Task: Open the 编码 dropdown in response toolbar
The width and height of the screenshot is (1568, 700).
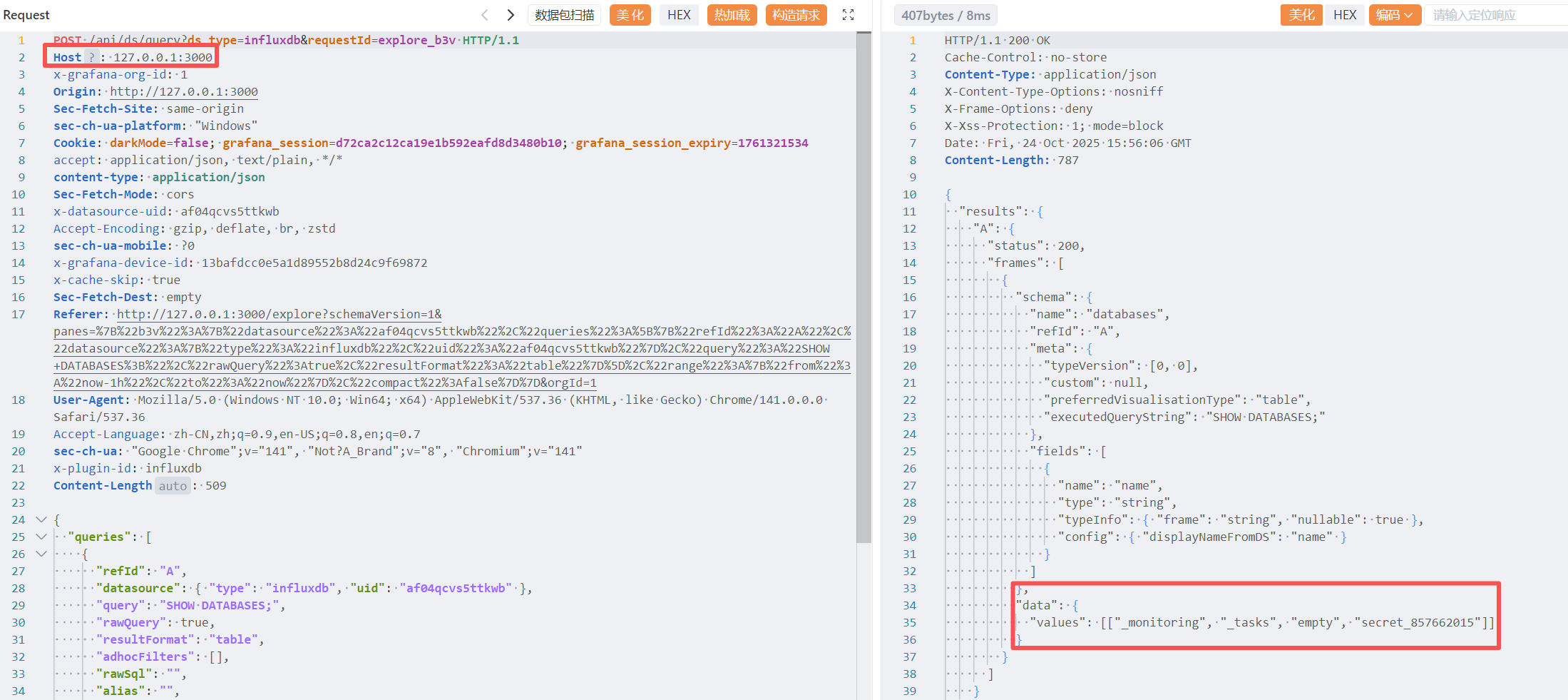Action: (1394, 15)
